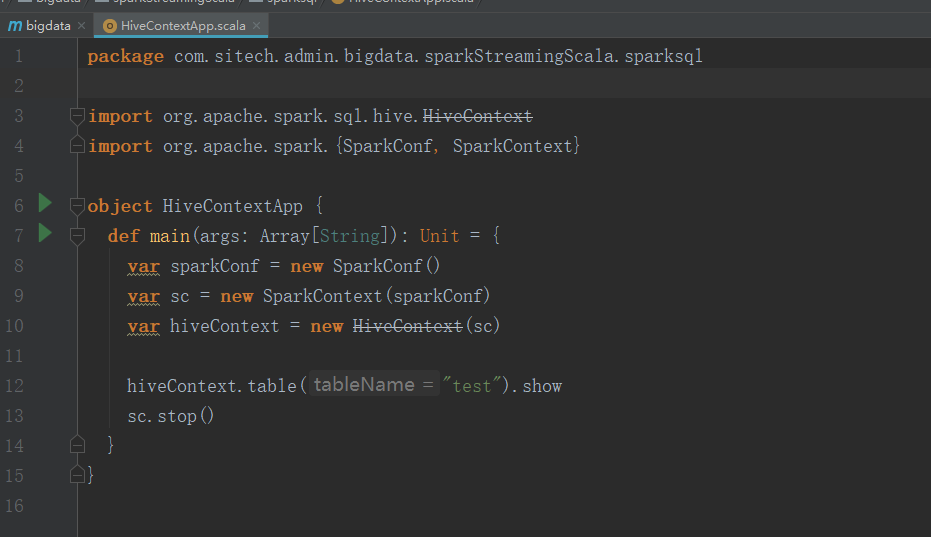This screenshot has width=931, height=537.
Task: Click the "test" string literal
Action: (x=472, y=386)
